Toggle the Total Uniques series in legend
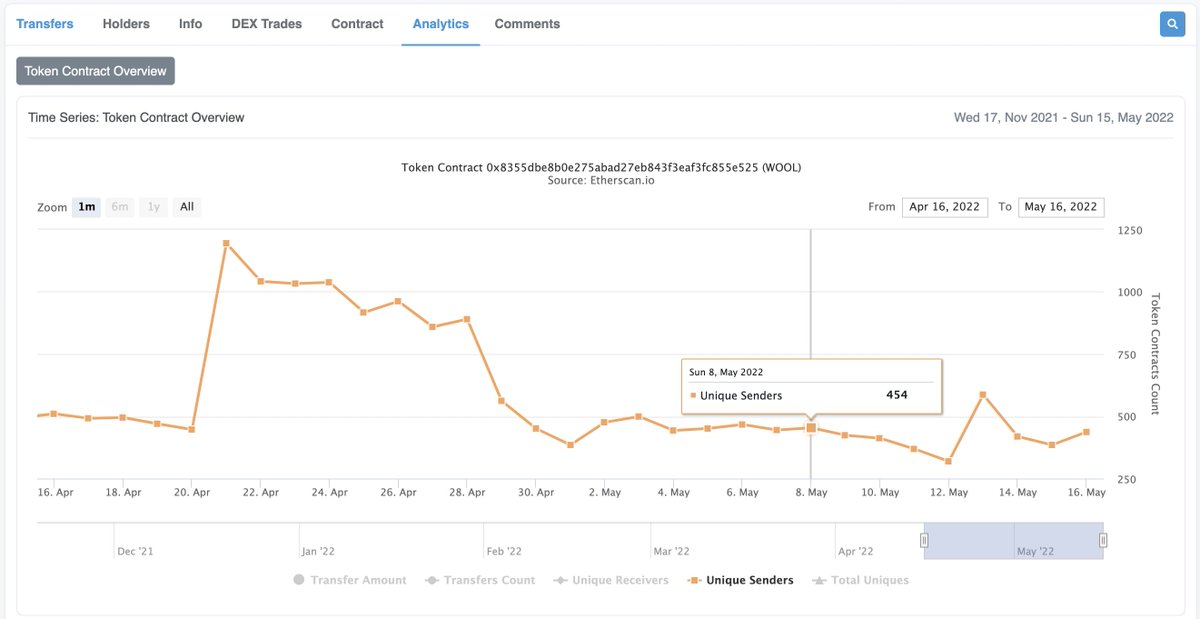1200x619 pixels. 861,580
